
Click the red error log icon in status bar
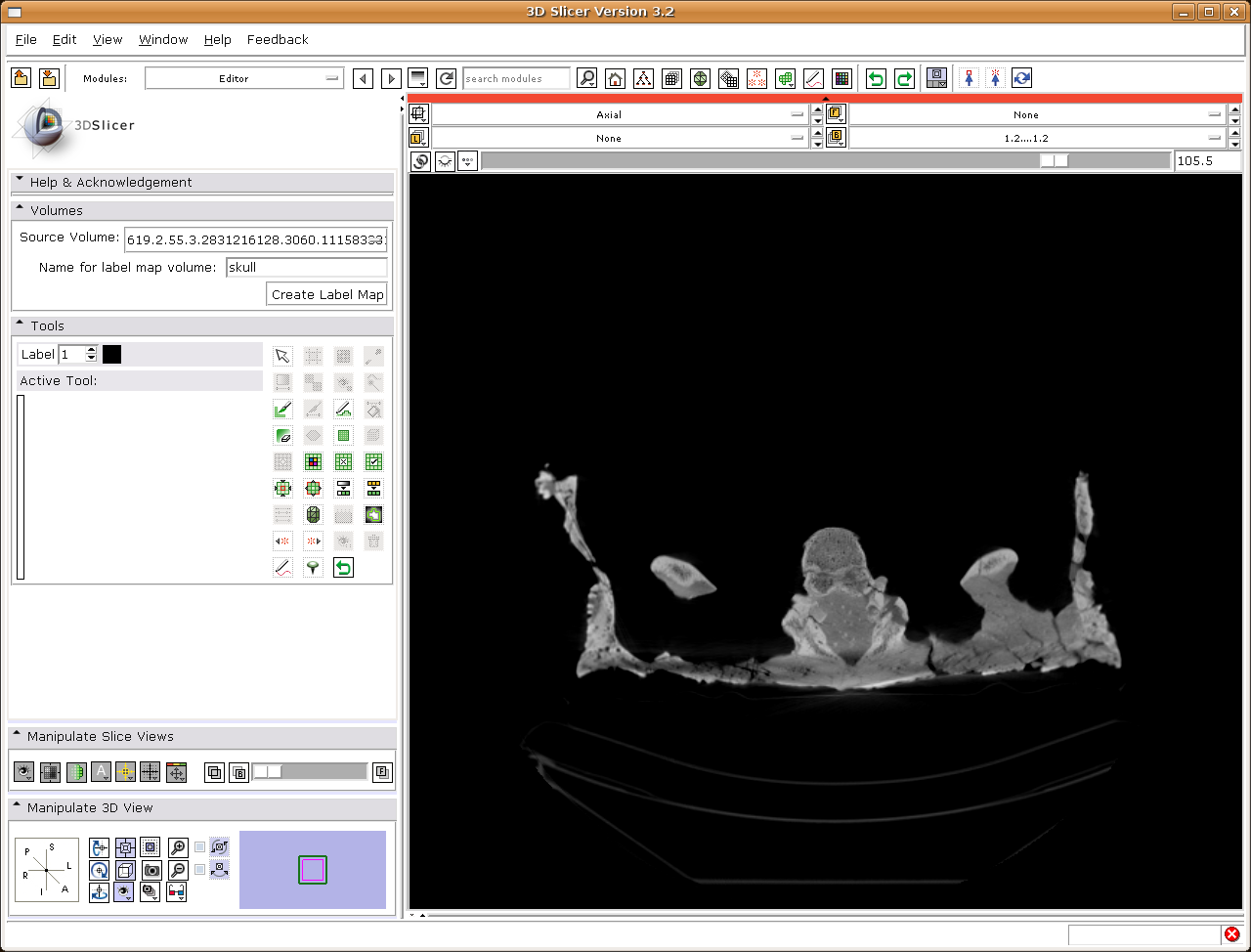[x=1231, y=934]
